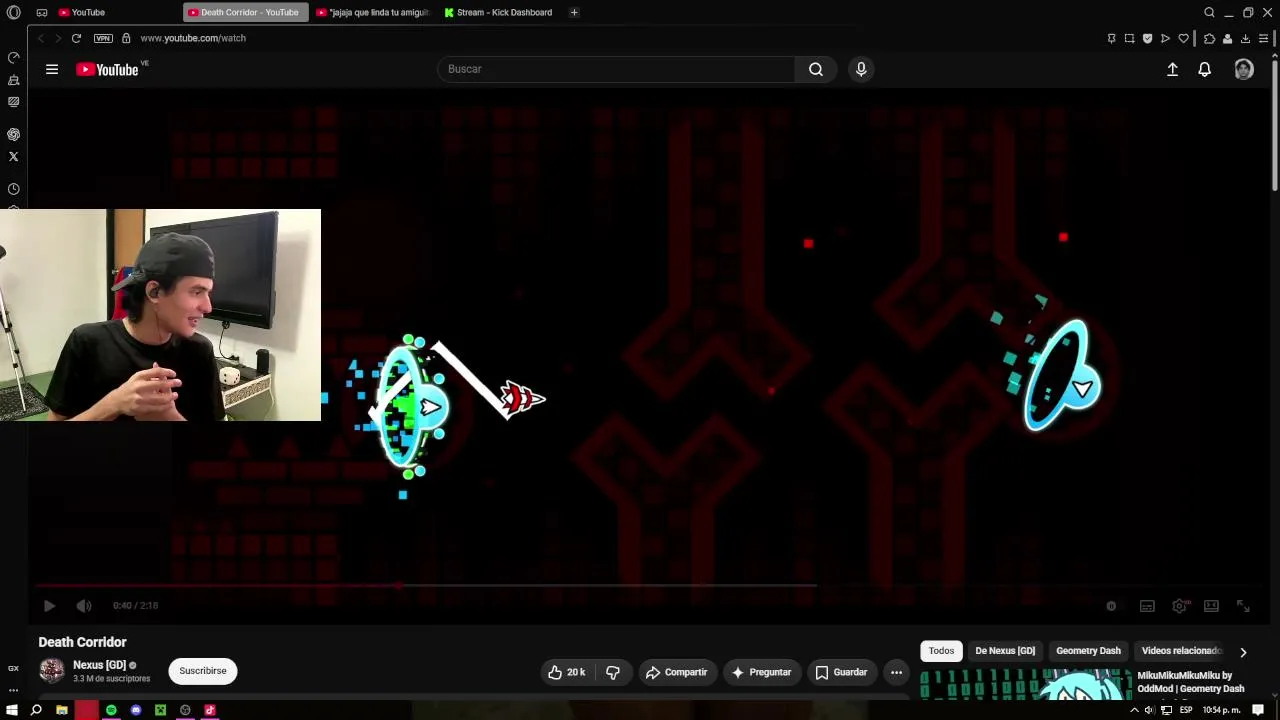Screen dimensions: 1280x720
Task: Select the Geometry Dash filter chip
Action: pyautogui.click(x=1088, y=651)
